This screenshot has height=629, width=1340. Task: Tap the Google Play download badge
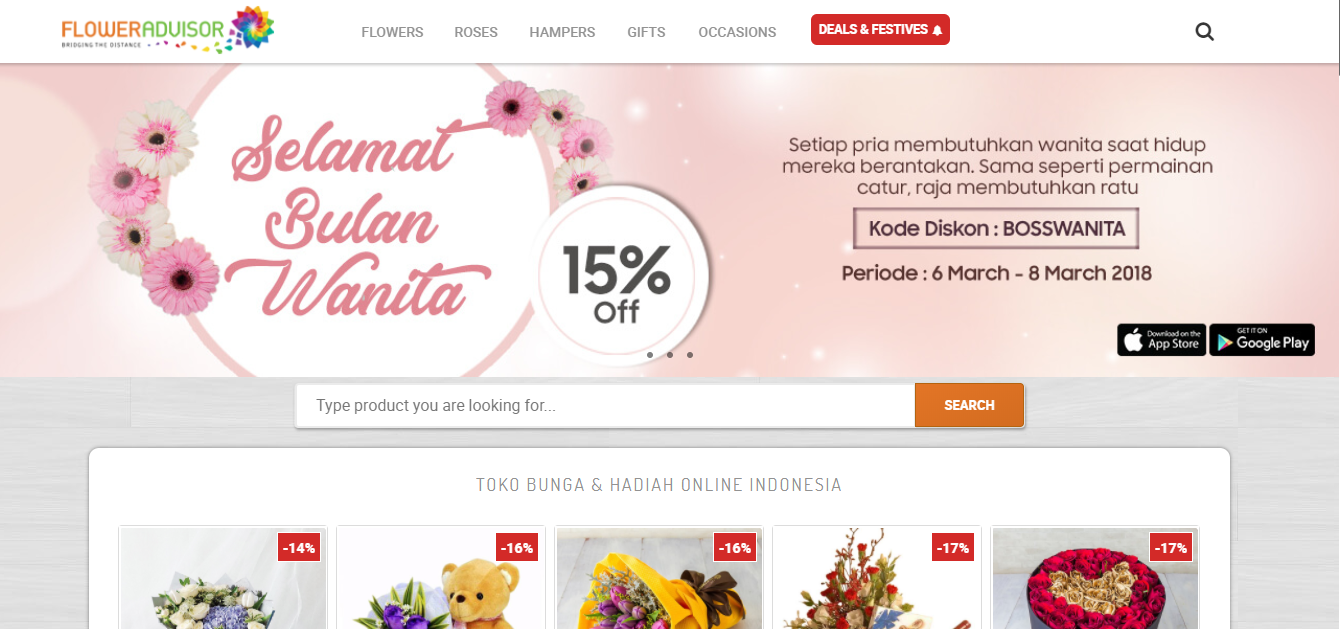(x=1262, y=340)
